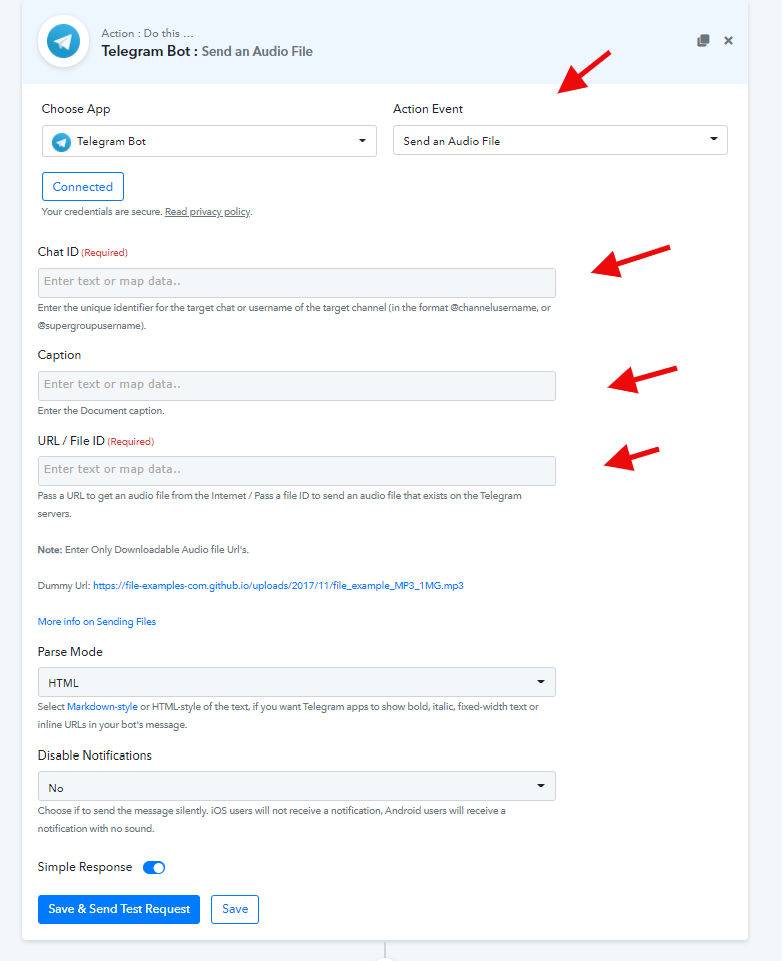This screenshot has height=961, width=783.
Task: Click the header title Send an Audio File
Action: 257,51
